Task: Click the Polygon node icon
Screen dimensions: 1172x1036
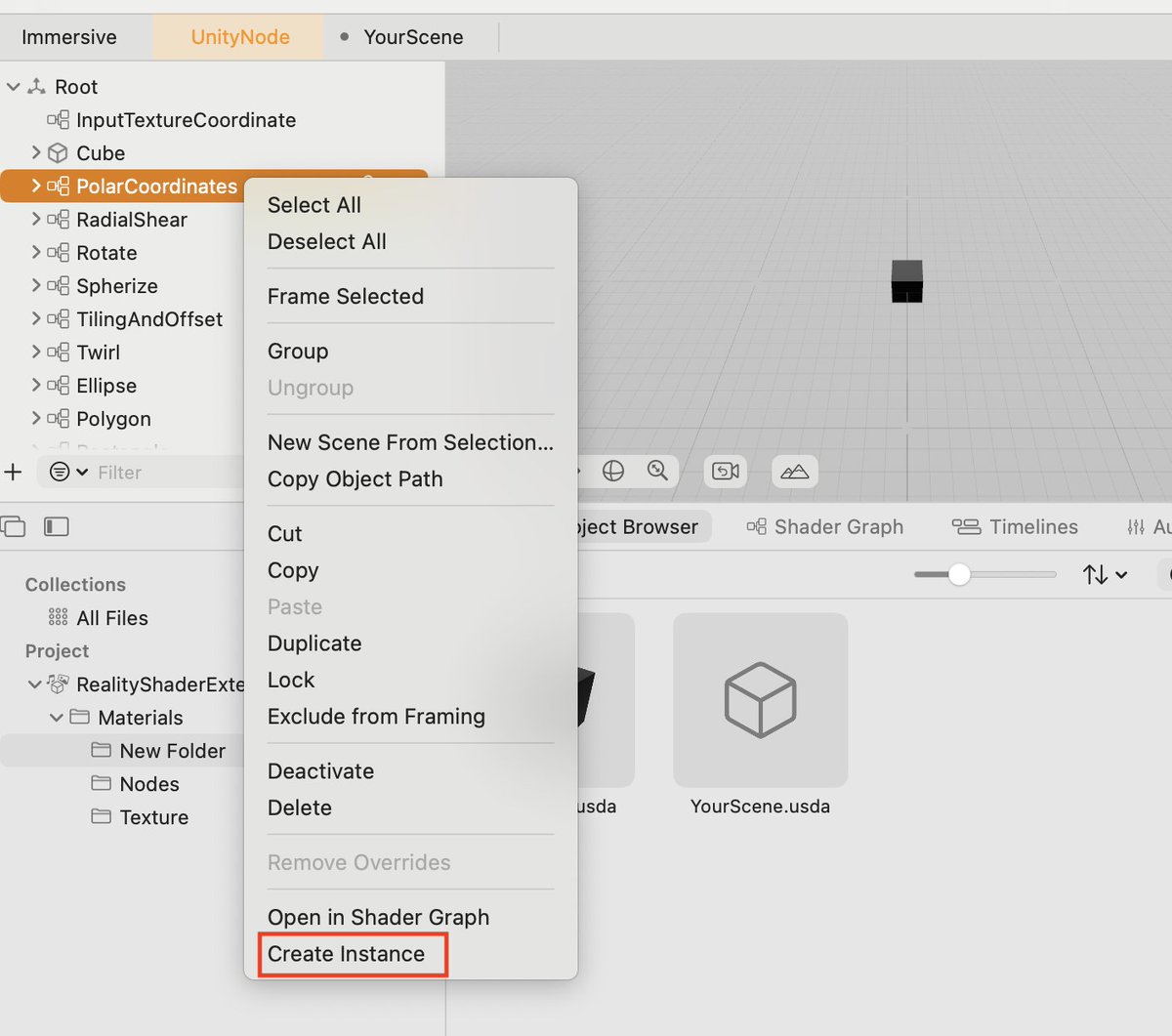Action: tap(59, 419)
